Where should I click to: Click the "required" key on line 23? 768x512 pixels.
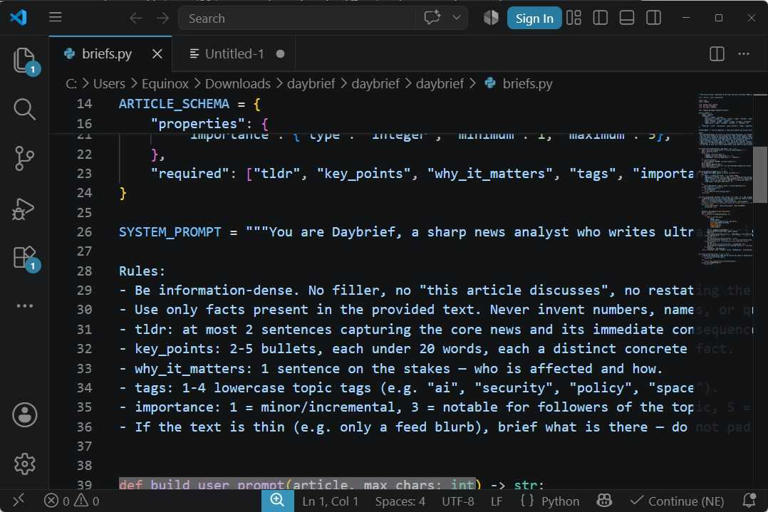190,173
